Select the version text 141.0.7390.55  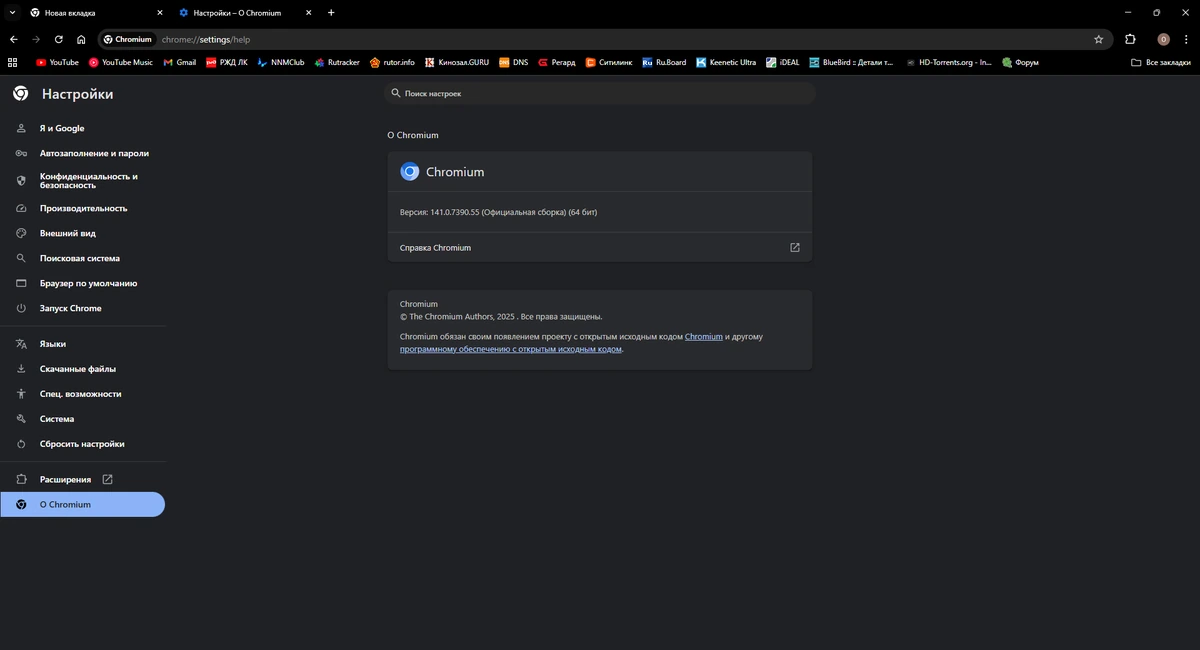pos(455,212)
